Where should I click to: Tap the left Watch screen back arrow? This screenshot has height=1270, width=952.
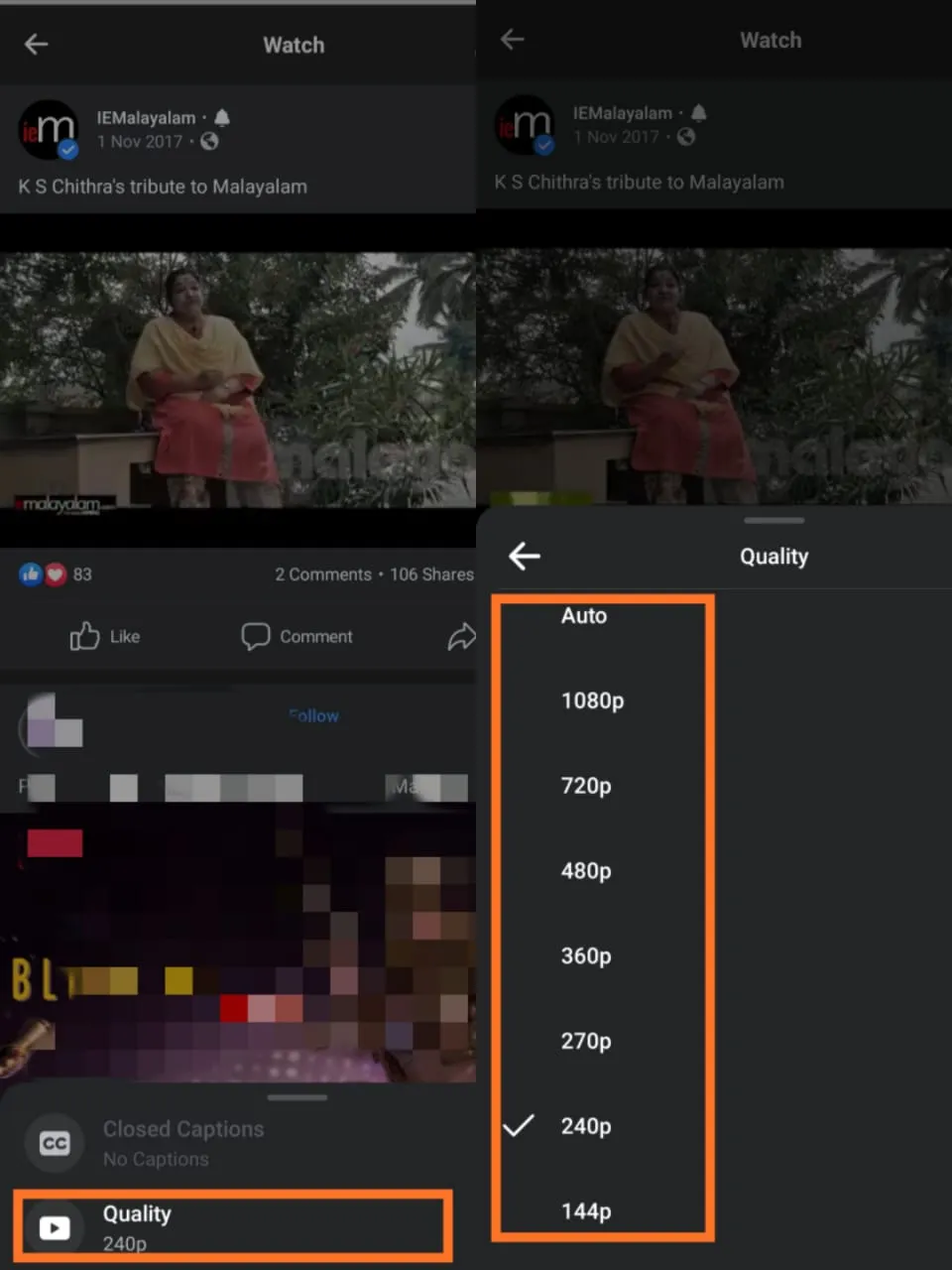coord(37,45)
